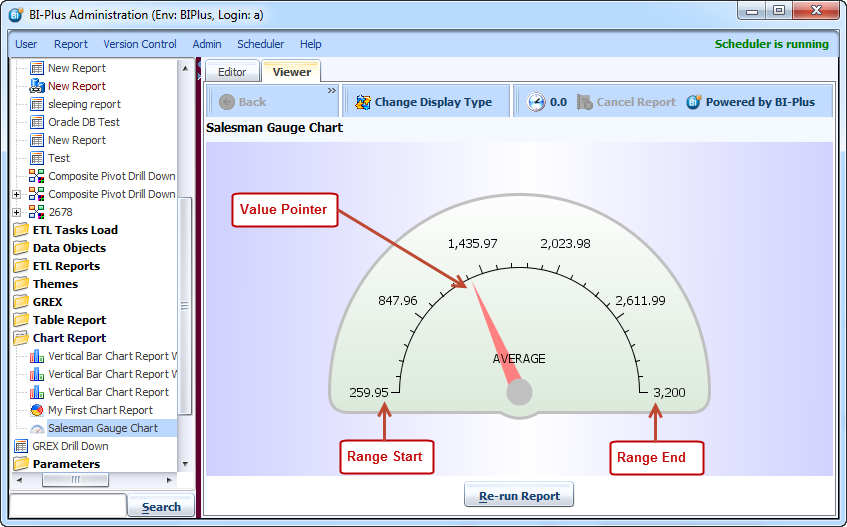The width and height of the screenshot is (847, 527).
Task: Open the Scheduler menu
Action: coord(260,44)
